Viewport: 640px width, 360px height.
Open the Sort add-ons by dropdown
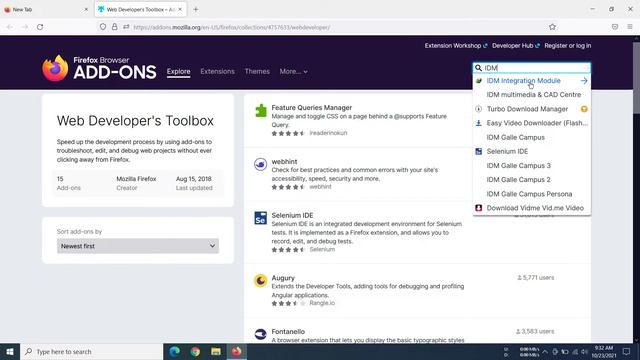coord(138,246)
